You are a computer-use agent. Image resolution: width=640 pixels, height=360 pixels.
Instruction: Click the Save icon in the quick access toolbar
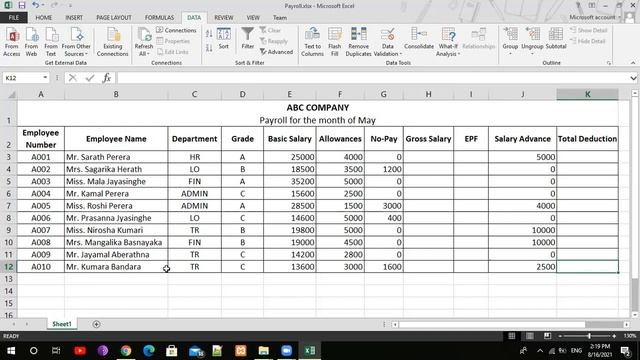pos(22,5)
